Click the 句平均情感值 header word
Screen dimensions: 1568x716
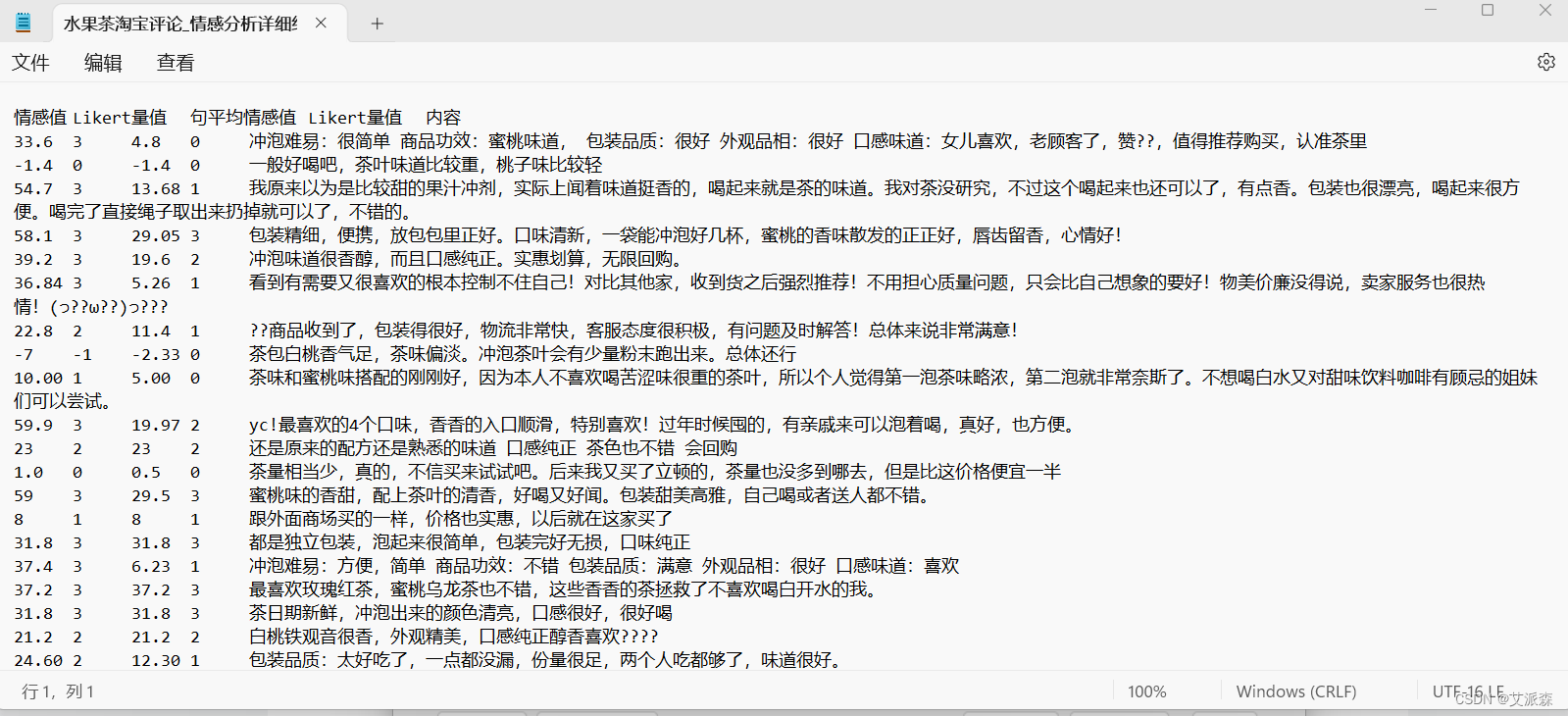(243, 118)
